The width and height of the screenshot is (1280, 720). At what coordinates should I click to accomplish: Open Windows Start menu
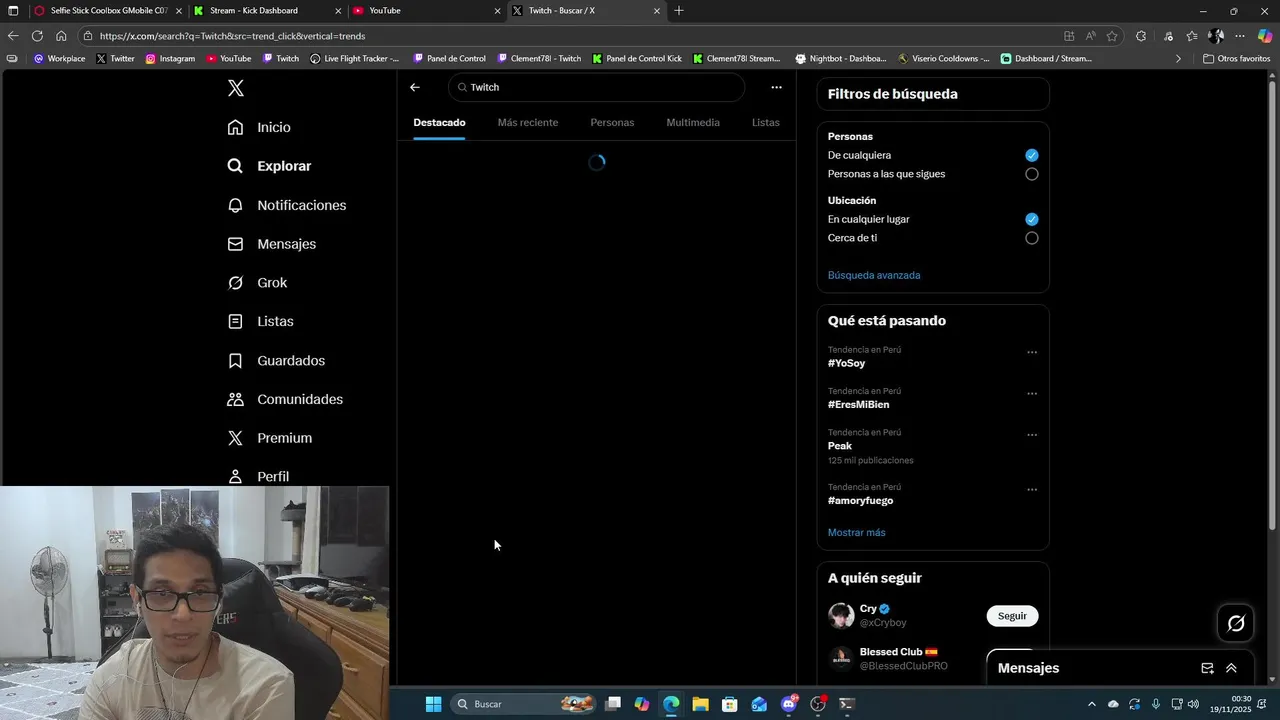coord(433,704)
